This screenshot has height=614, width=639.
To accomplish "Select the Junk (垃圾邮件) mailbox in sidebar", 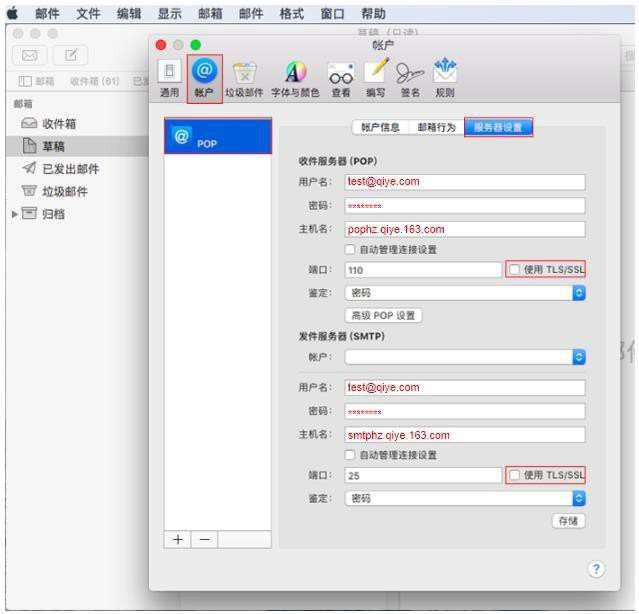I will click(x=77, y=191).
